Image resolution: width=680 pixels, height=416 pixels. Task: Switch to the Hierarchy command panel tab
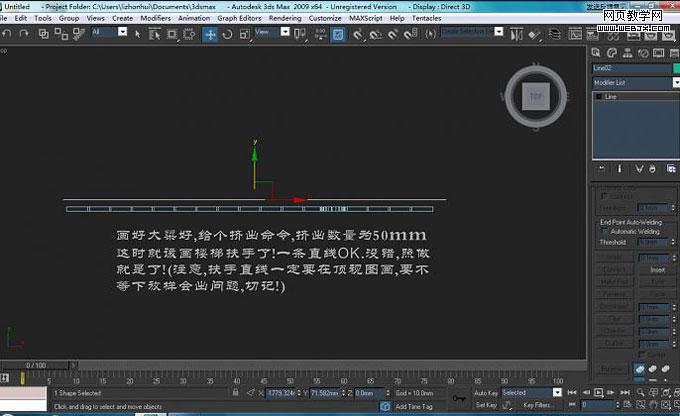pyautogui.click(x=628, y=53)
